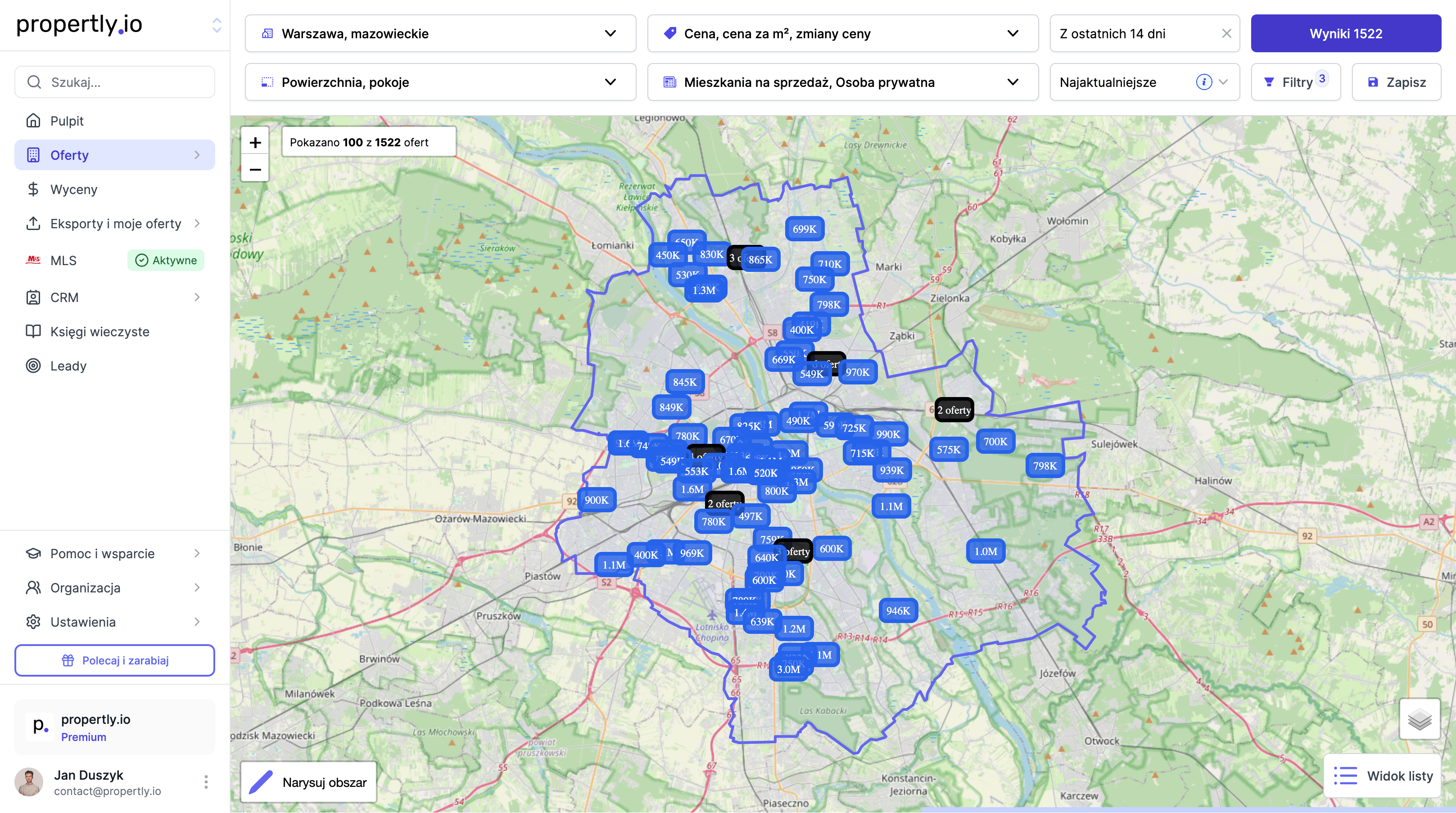This screenshot has height=813, width=1456.
Task: Open Księgi wieczyste section
Action: 99,332
